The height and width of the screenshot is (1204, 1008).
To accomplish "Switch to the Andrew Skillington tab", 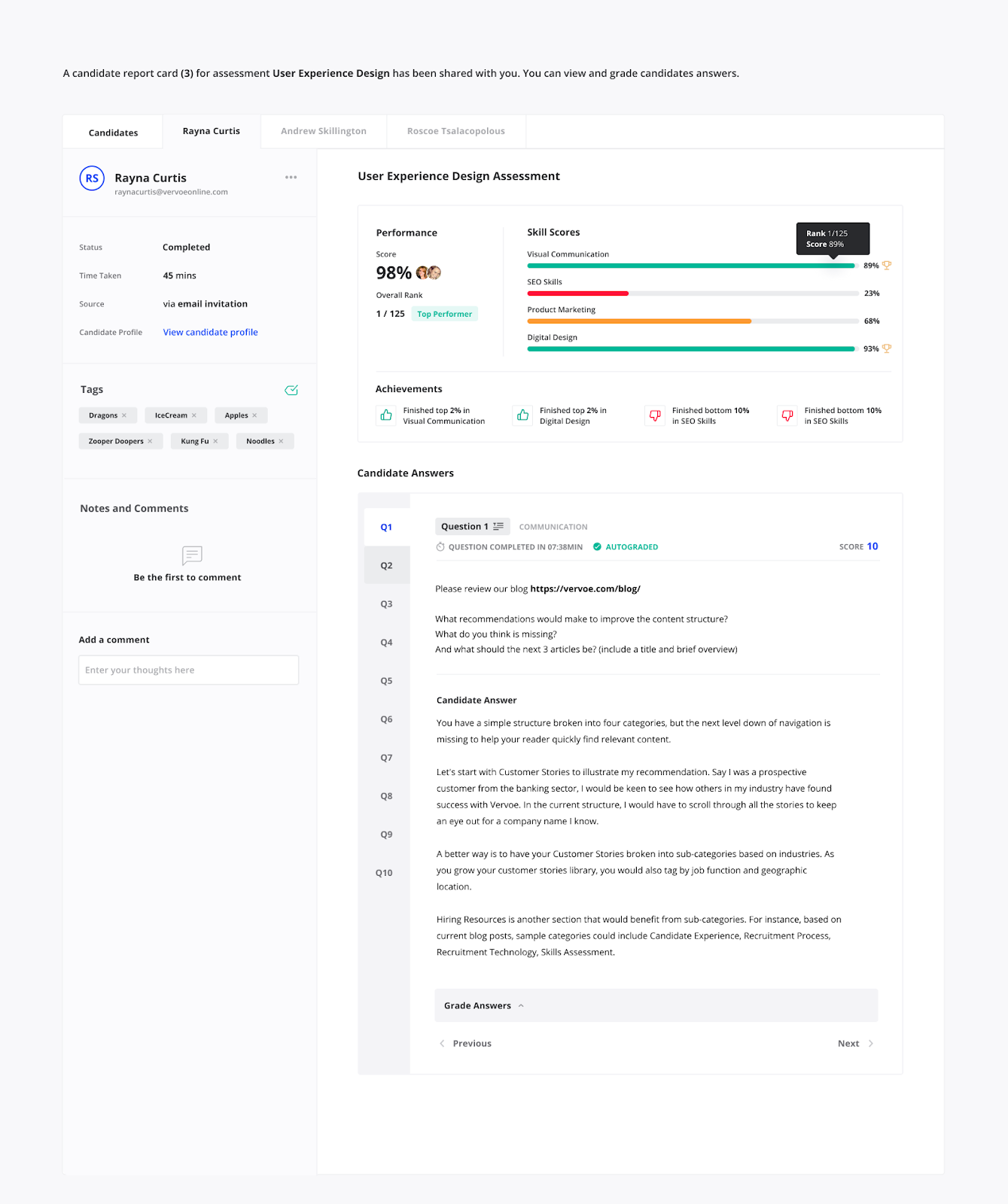I will tap(324, 131).
